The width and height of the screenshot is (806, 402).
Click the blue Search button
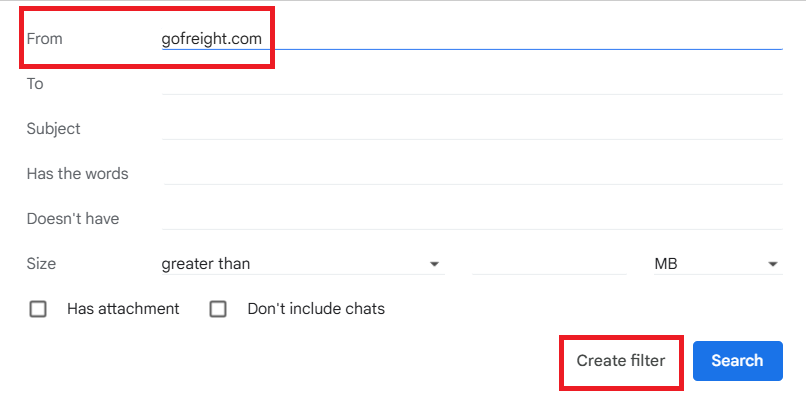(737, 361)
